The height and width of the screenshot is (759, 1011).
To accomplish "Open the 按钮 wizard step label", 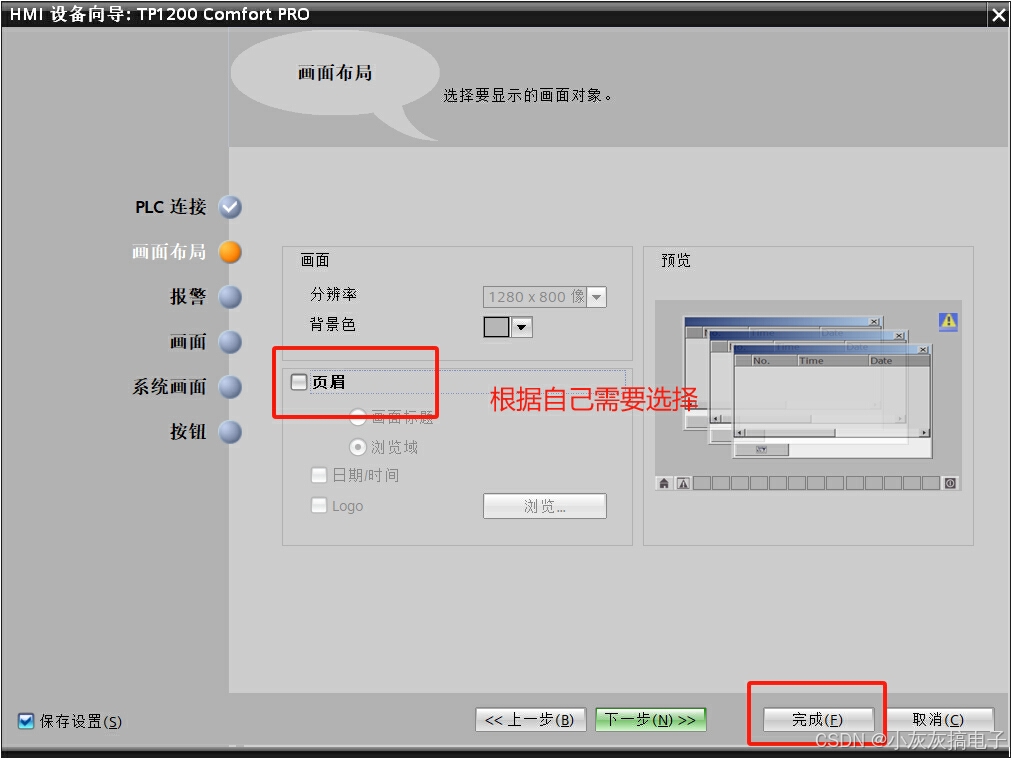I will tap(188, 431).
